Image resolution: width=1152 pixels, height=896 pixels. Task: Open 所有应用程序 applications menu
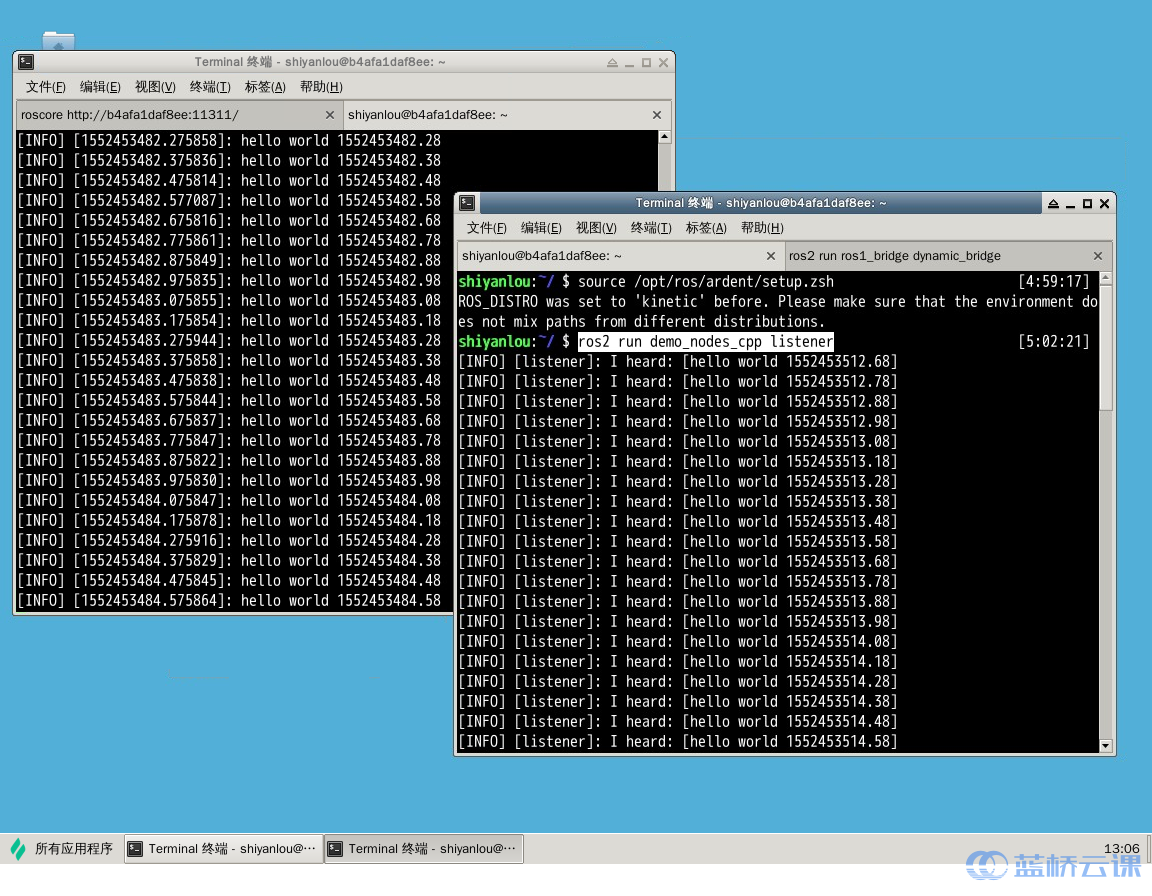(62, 849)
